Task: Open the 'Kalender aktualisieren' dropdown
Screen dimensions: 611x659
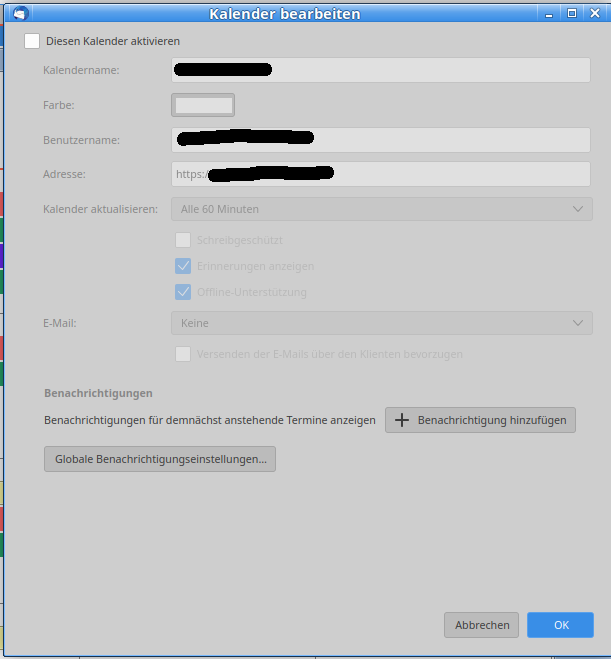Action: point(382,209)
